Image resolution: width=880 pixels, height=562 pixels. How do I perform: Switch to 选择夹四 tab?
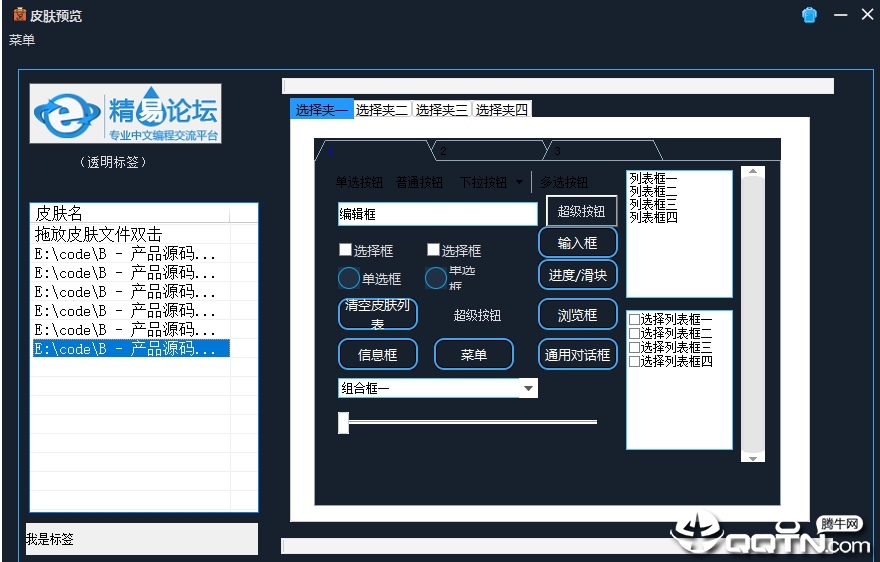[x=502, y=109]
